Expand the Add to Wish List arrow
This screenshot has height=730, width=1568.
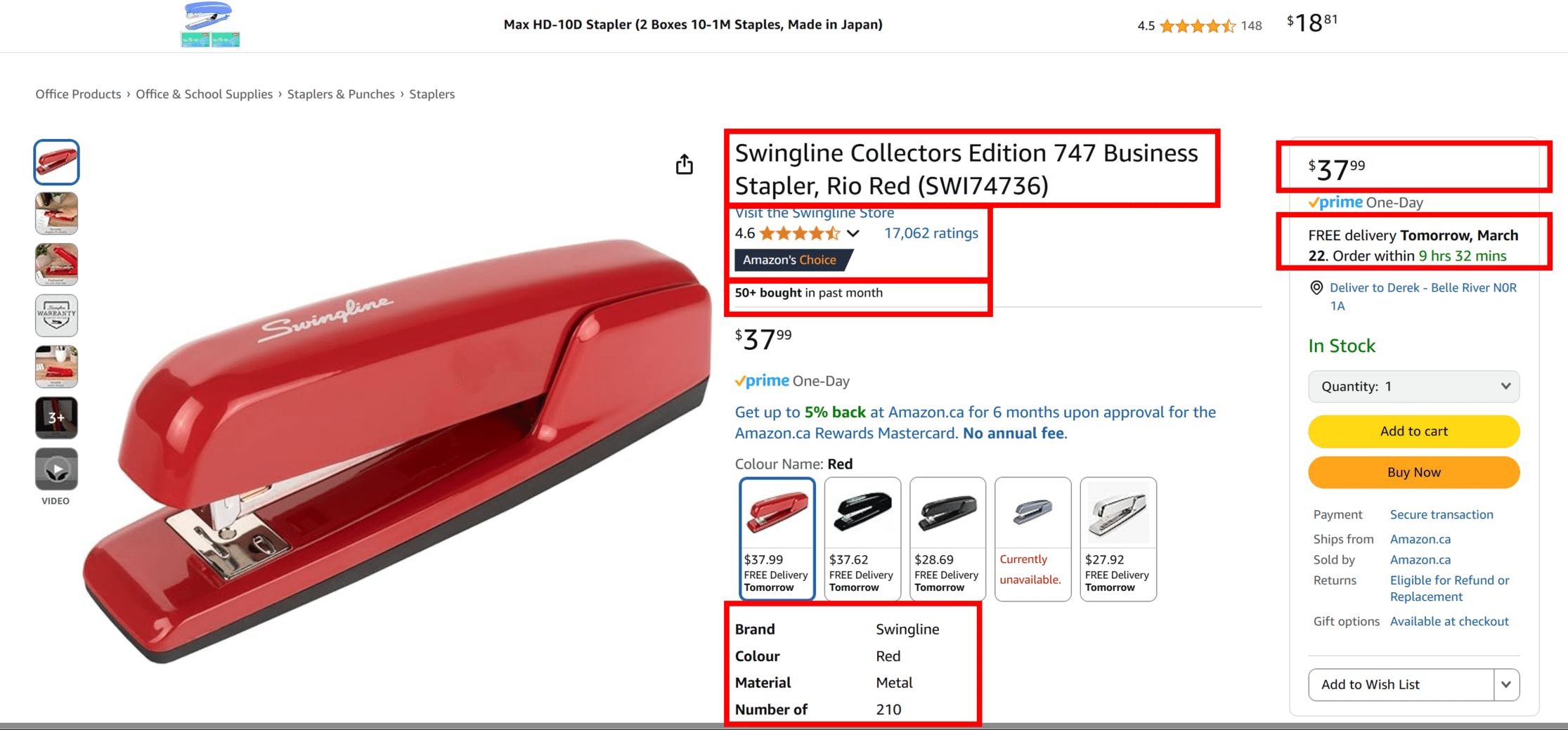(1506, 684)
